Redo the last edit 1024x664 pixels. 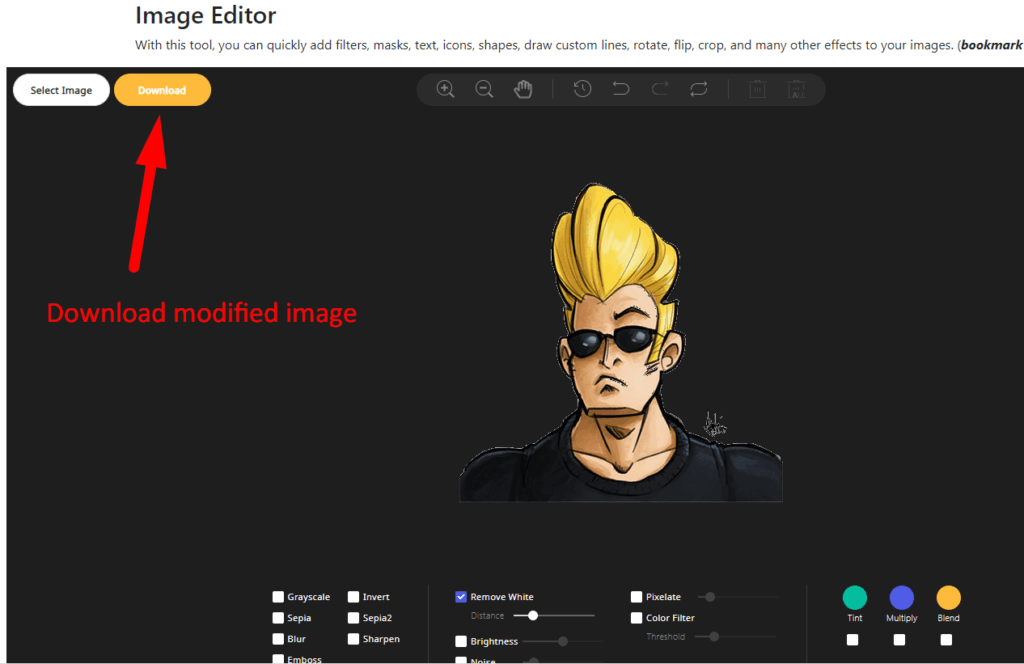pyautogui.click(x=660, y=89)
